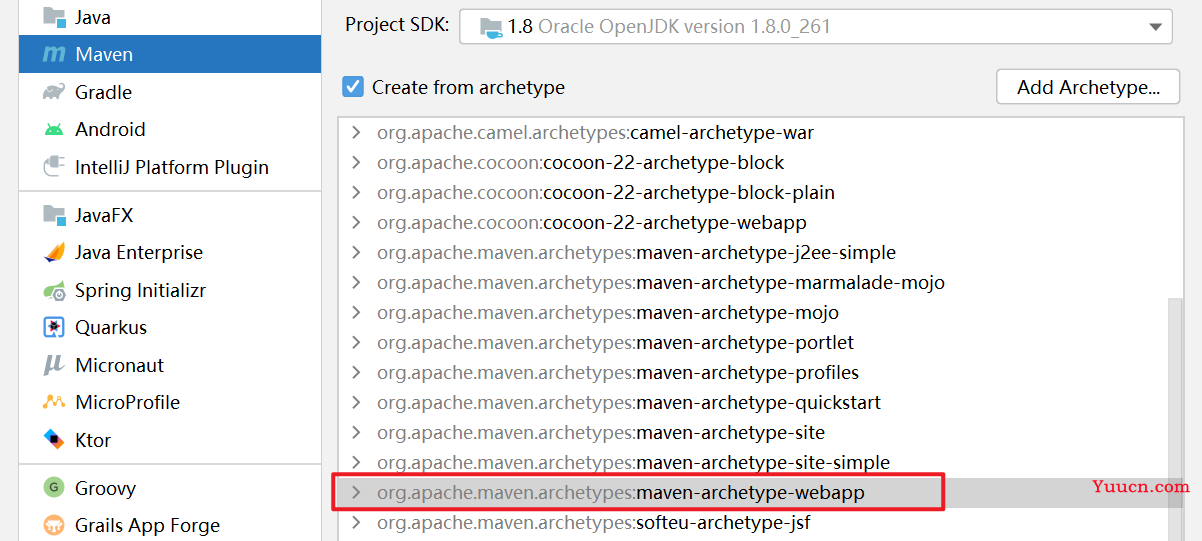The height and width of the screenshot is (541, 1202).
Task: Select maven-archetype-profiles archetype
Action: coord(618,372)
